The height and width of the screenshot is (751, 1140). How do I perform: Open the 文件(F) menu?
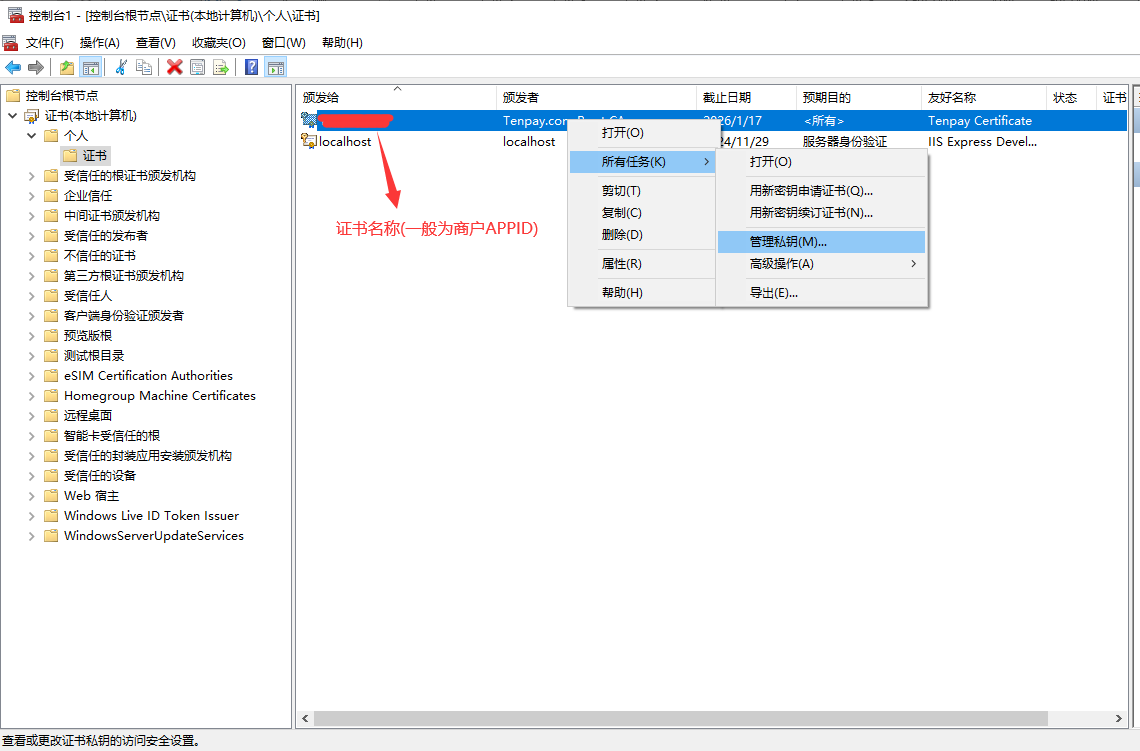click(x=44, y=43)
